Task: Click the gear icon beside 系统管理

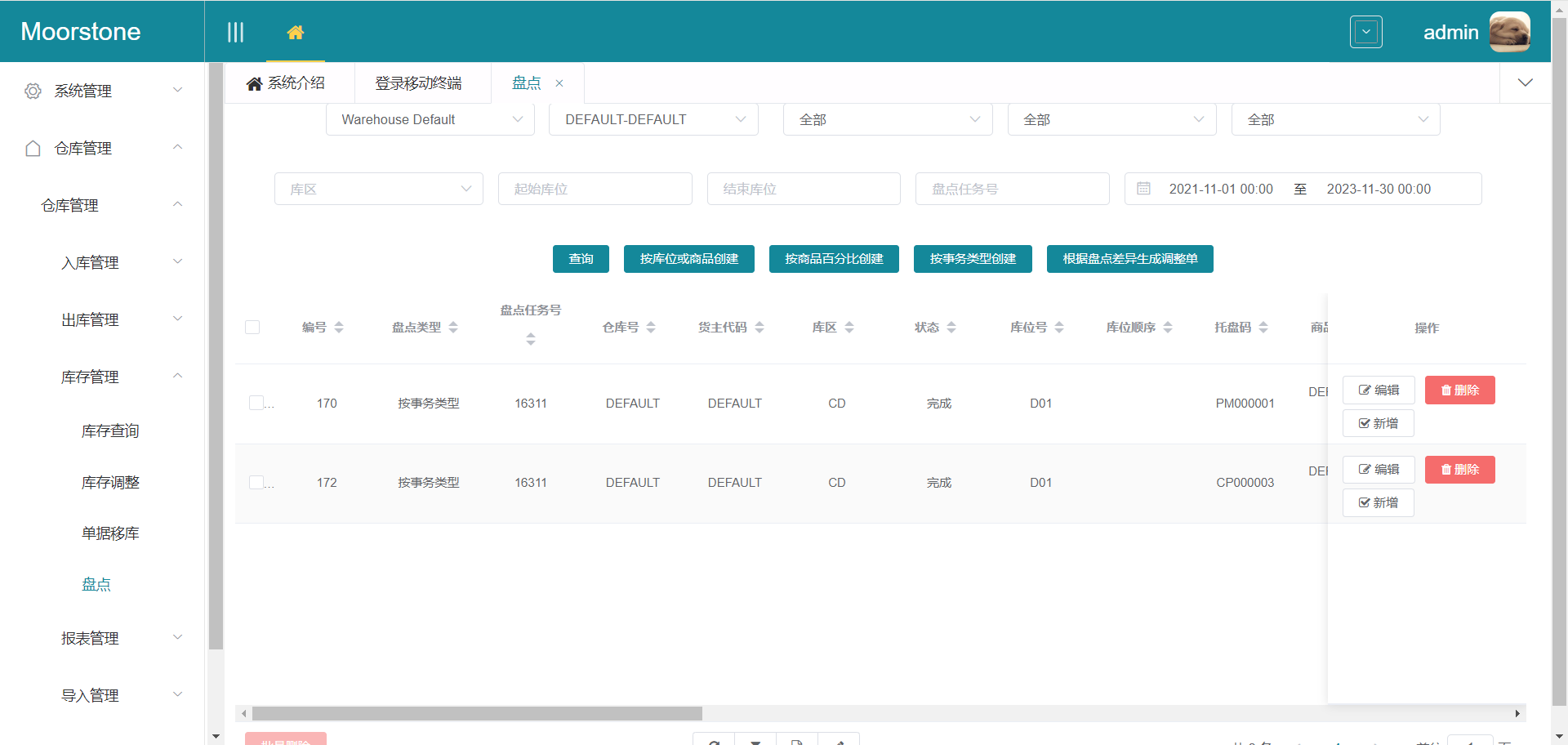Action: pos(33,91)
